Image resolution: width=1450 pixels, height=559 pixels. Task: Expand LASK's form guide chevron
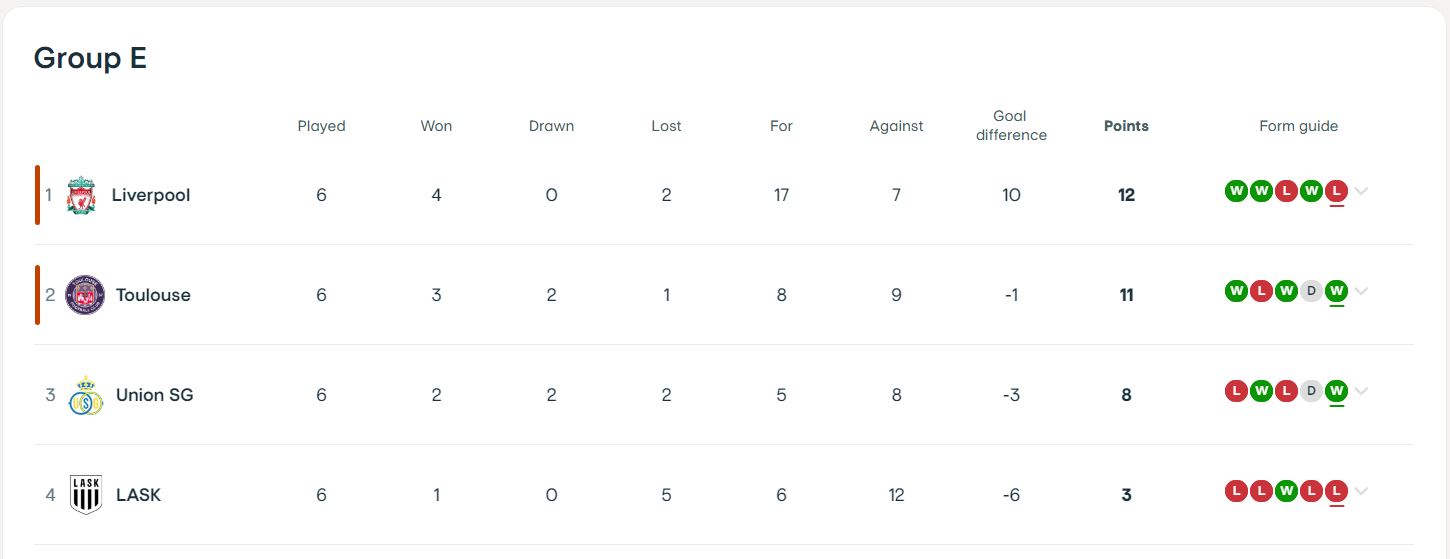1361,491
